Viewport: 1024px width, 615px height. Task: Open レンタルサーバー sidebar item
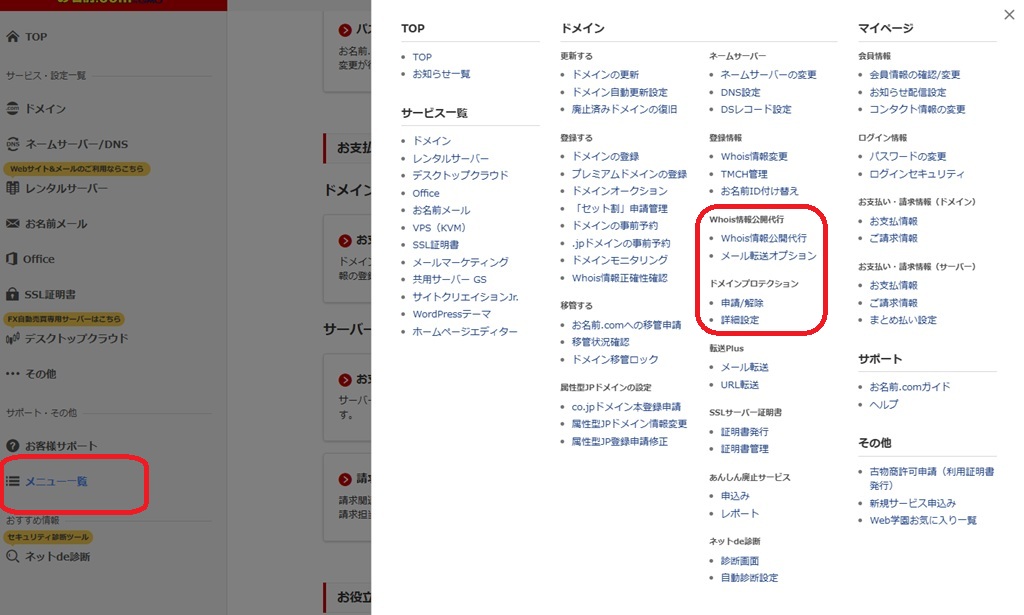tap(66, 188)
